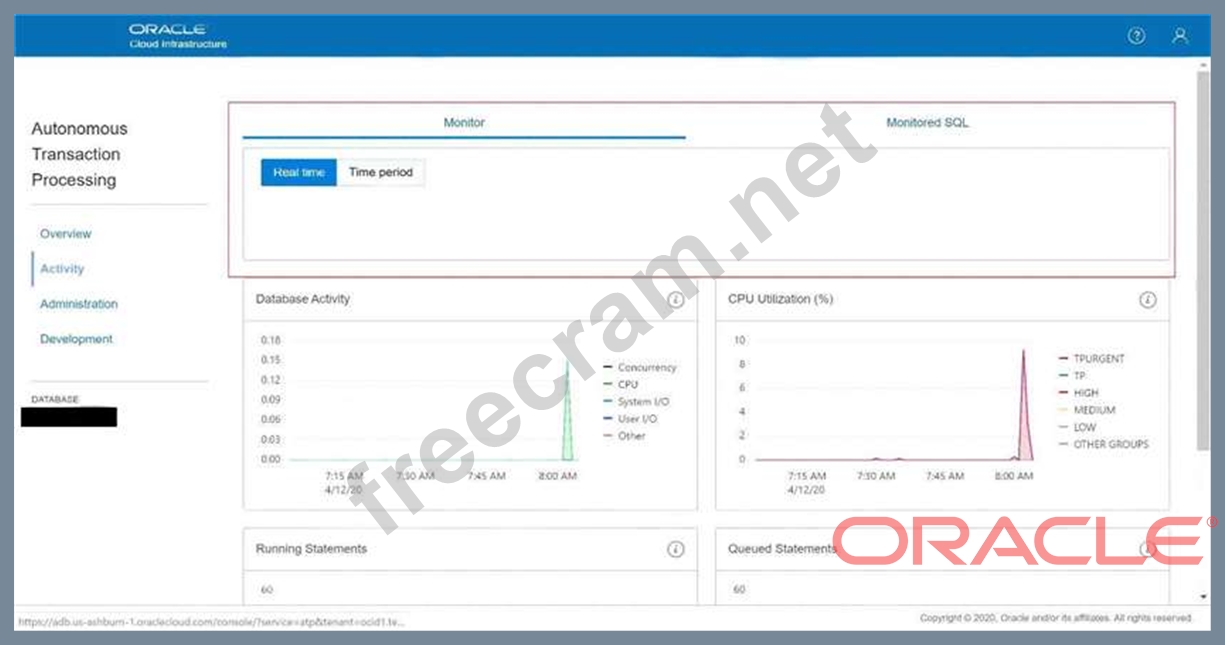Toggle the OTHER GROUPS legend entry
1225x645 pixels.
[x=1103, y=444]
